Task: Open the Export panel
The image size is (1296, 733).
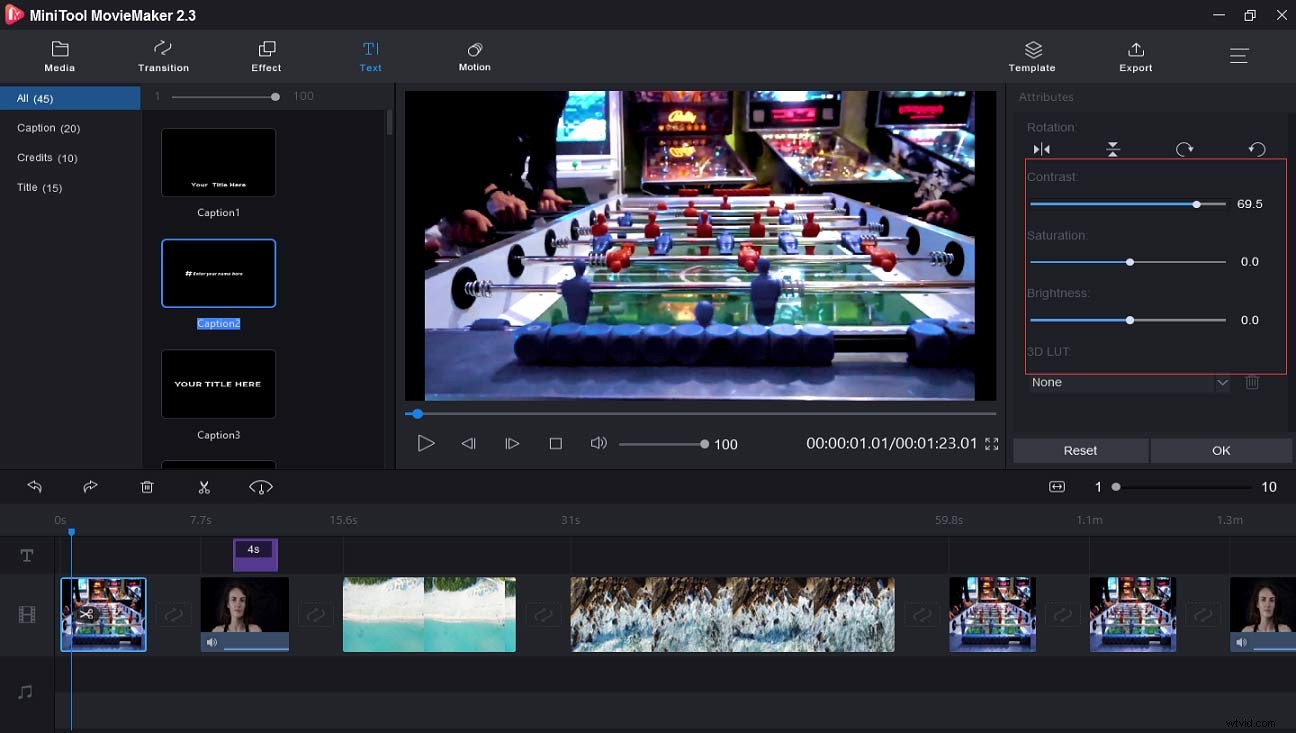Action: pos(1135,56)
